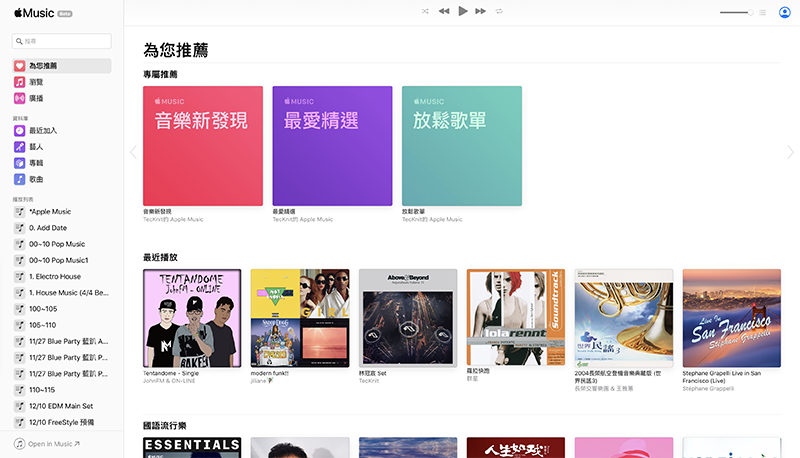Viewport: 800px width, 458px height.
Task: Open the 1. Electro House playlist
Action: [x=55, y=276]
